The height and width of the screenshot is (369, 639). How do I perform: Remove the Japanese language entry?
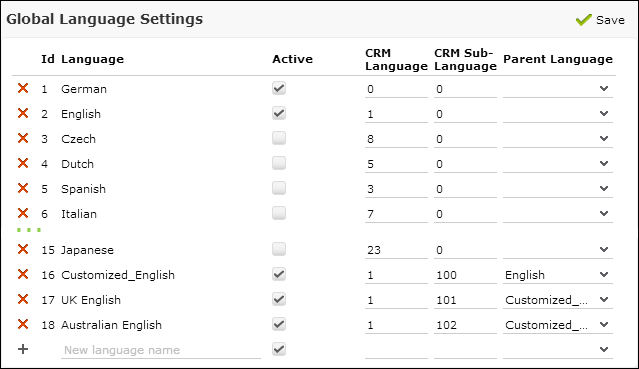(x=23, y=249)
